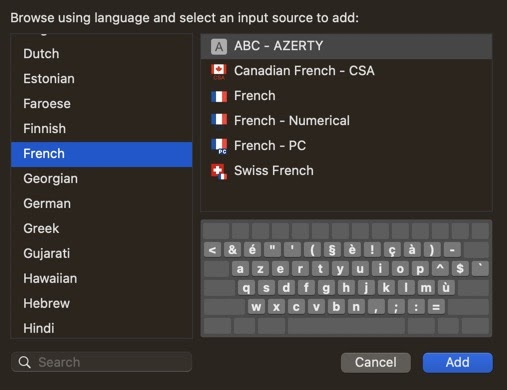Click the flag icon for French - Numerical
The image size is (507, 390).
(x=219, y=119)
